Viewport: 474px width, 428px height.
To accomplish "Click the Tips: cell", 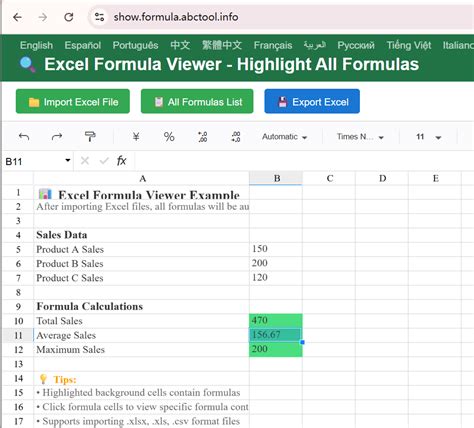I will click(141, 379).
